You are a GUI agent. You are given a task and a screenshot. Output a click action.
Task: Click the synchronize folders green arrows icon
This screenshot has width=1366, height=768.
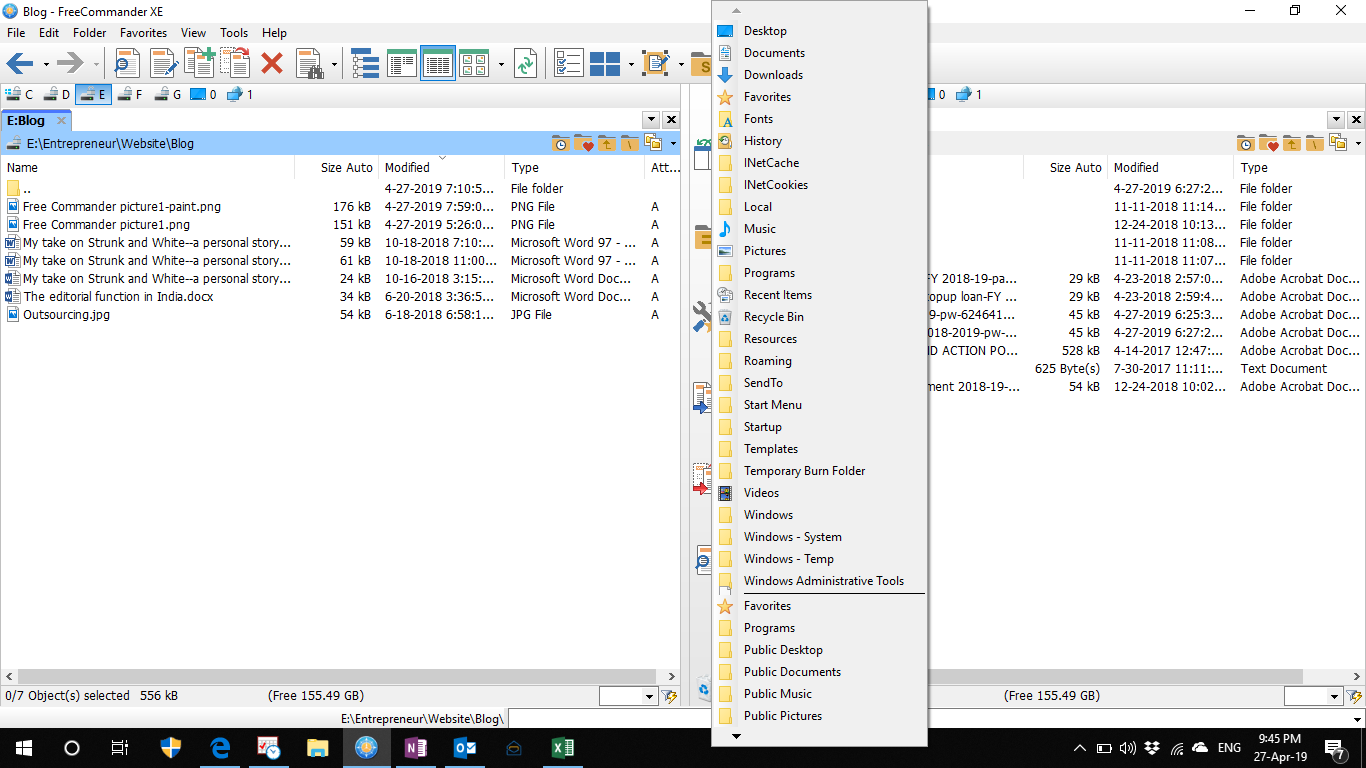click(x=524, y=64)
